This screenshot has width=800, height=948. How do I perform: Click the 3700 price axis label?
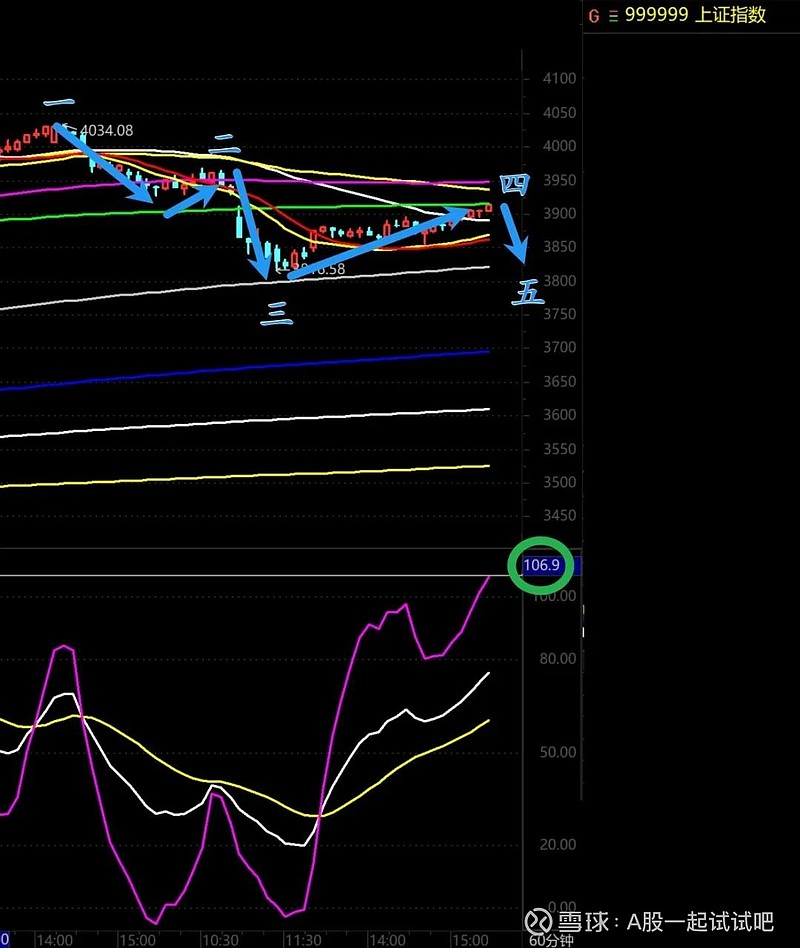tap(559, 347)
